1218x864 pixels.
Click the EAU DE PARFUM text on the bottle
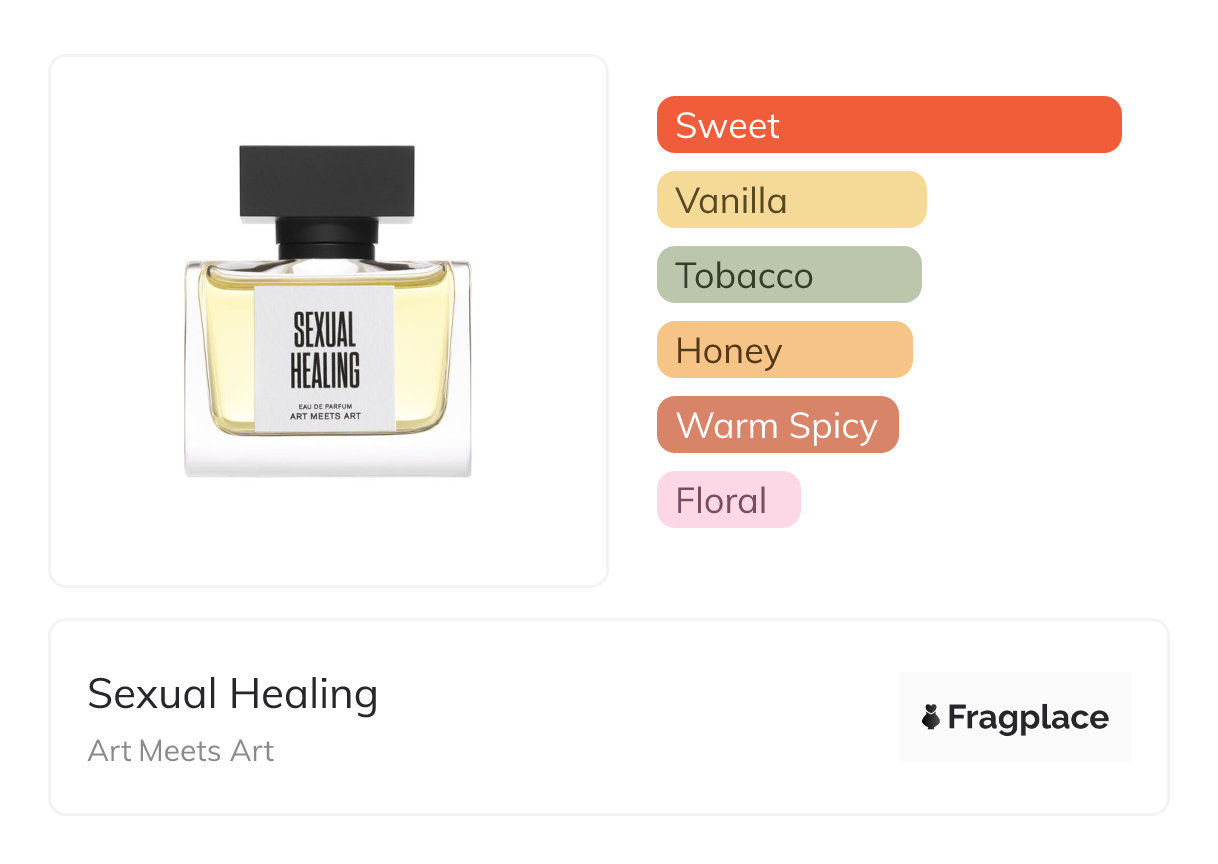[x=325, y=405]
